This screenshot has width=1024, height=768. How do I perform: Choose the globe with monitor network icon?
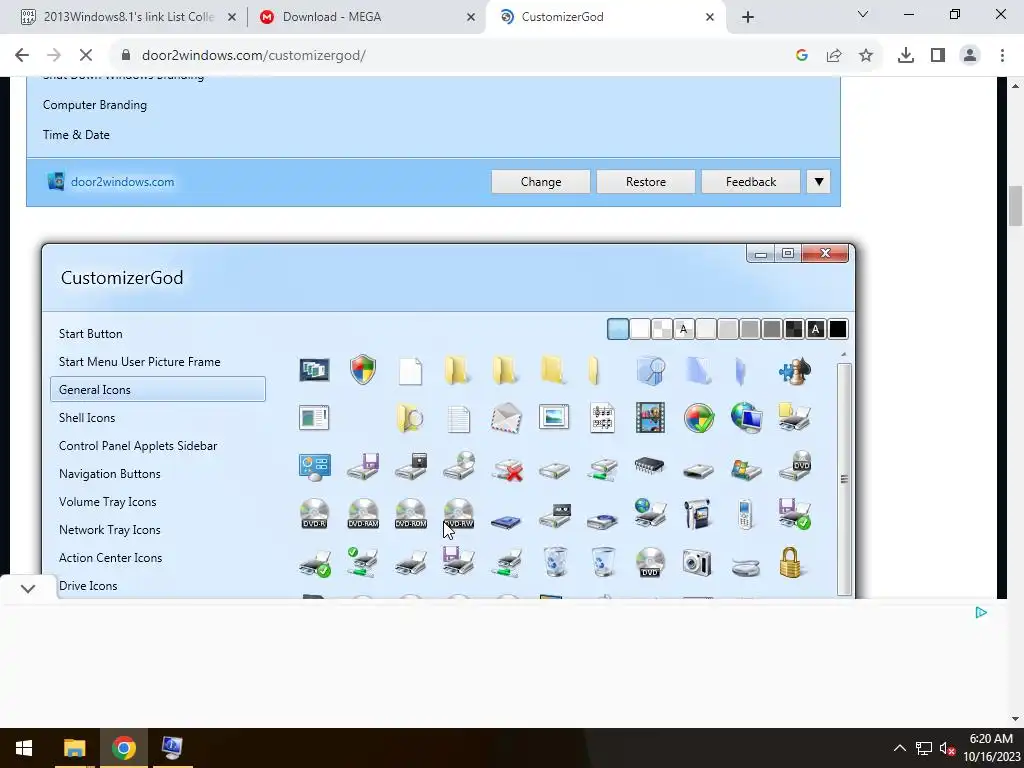click(x=746, y=418)
